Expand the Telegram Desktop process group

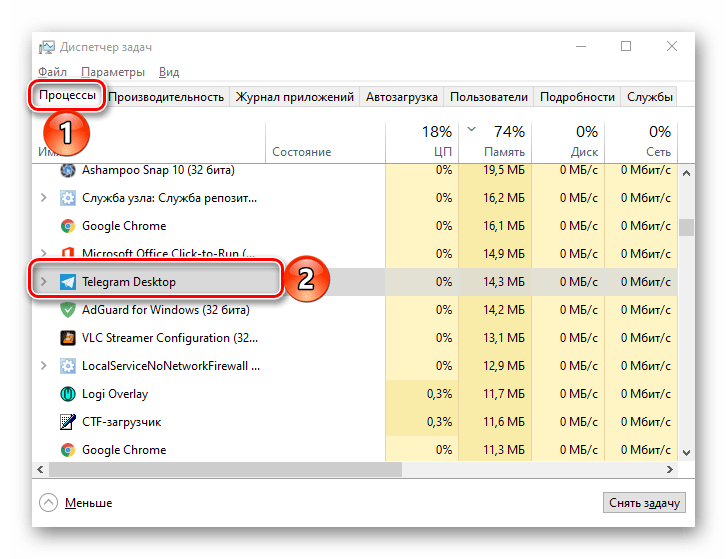(x=44, y=281)
